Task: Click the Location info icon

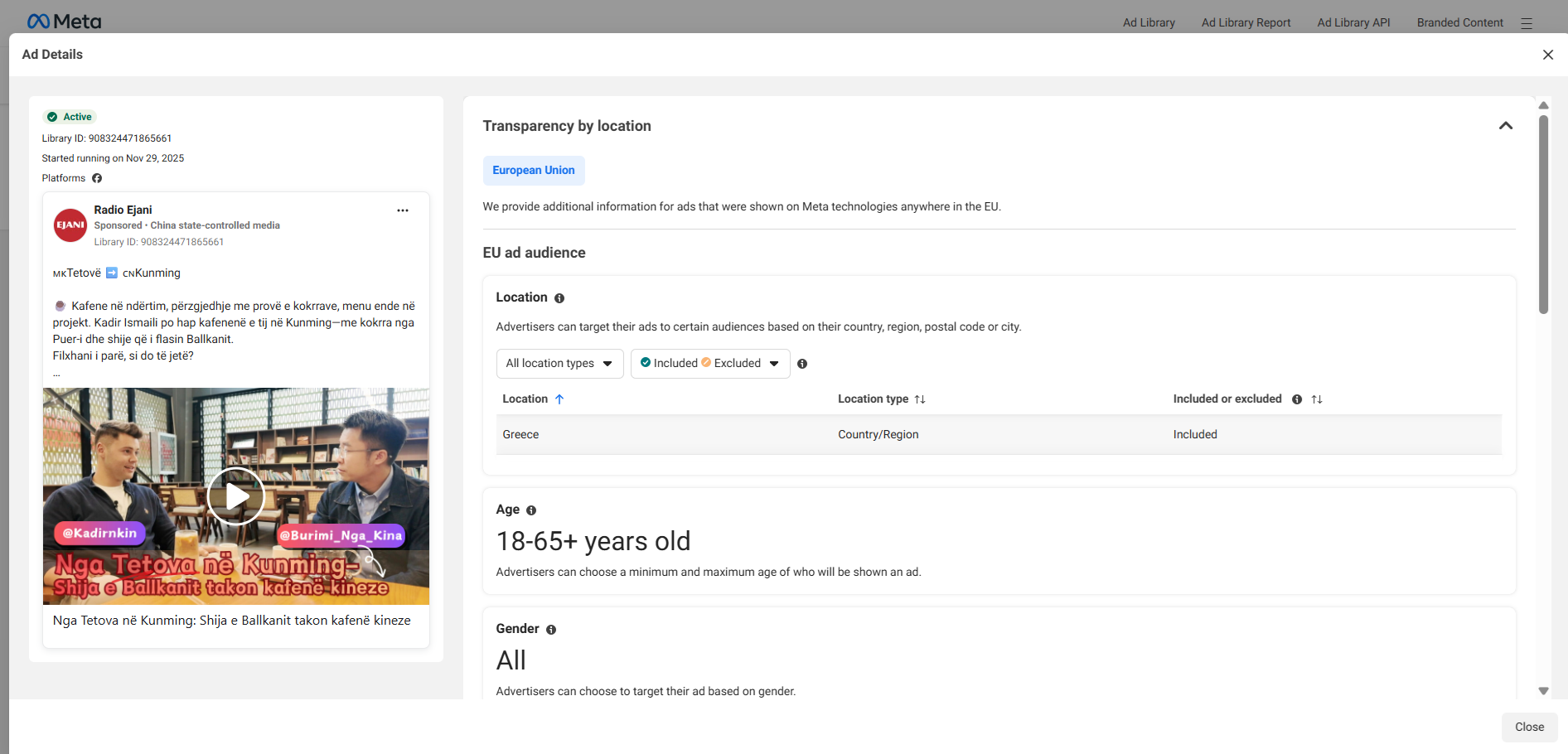Action: tap(559, 298)
